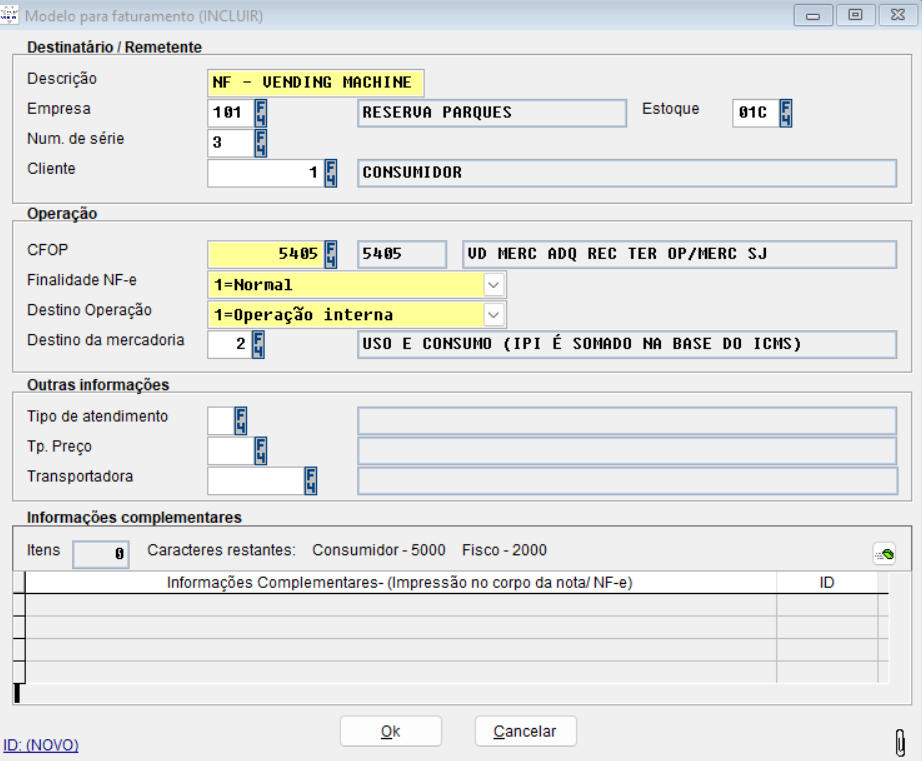
Task: Click the Cancelar button
Action: coord(525,732)
